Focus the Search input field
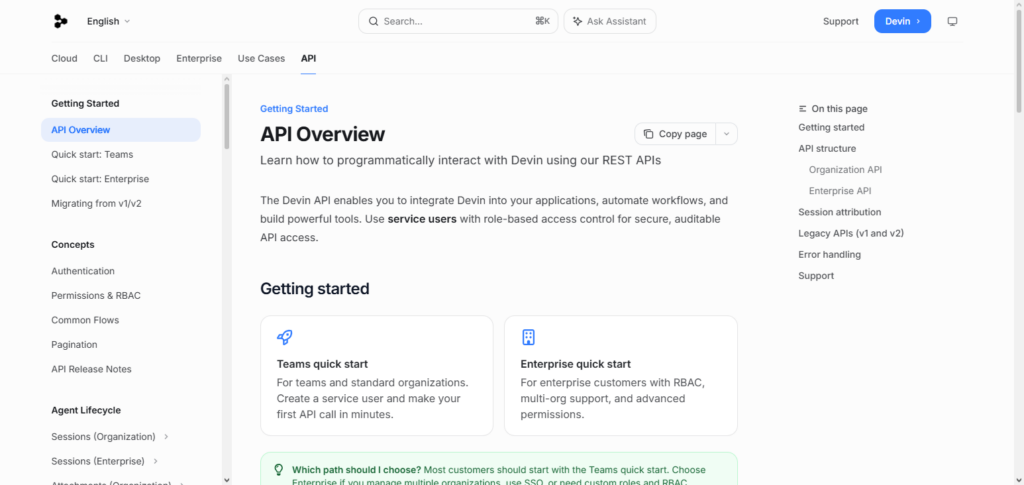Screen dimensions: 1024x485 (458, 21)
